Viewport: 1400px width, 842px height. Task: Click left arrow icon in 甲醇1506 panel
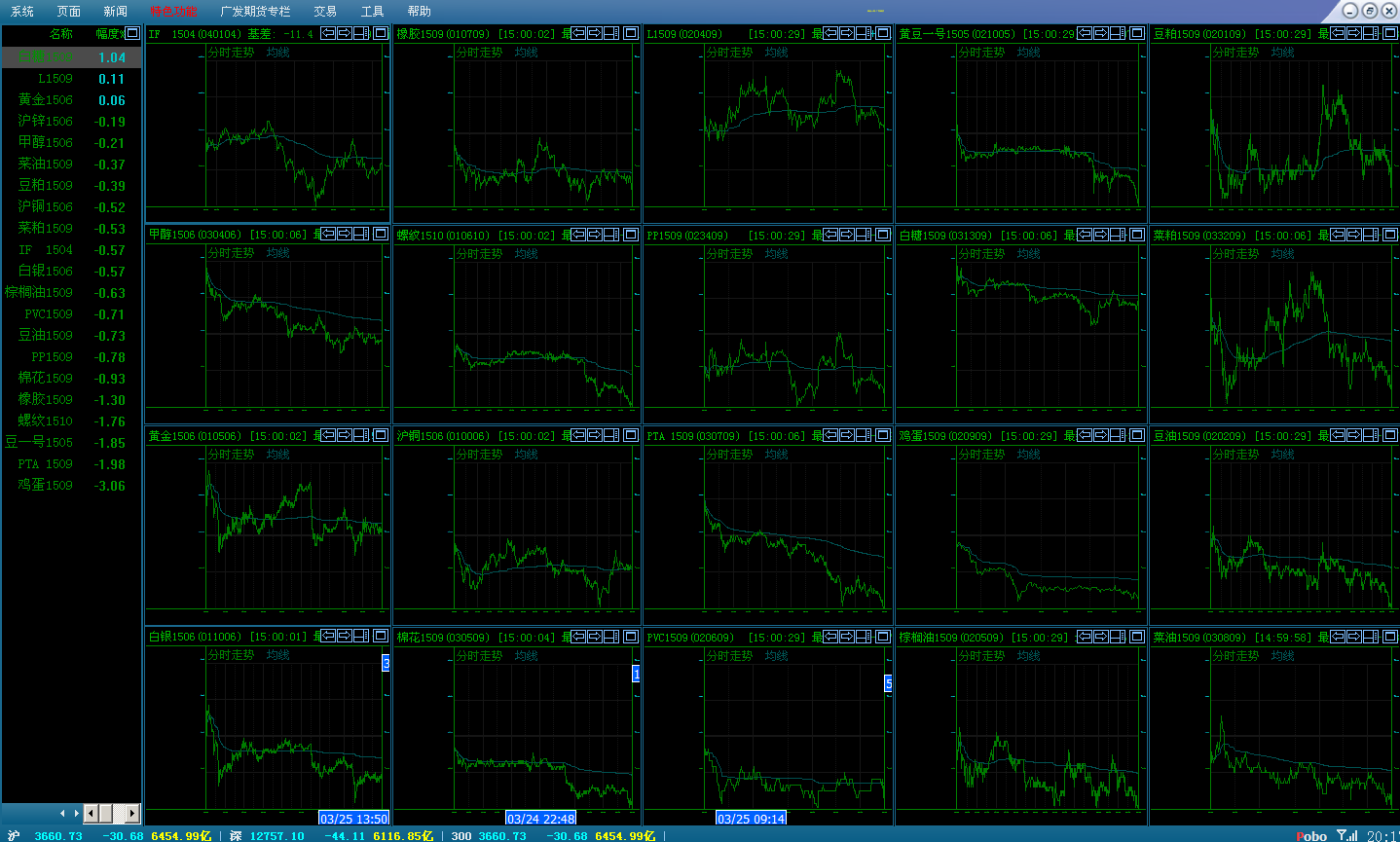click(x=328, y=234)
